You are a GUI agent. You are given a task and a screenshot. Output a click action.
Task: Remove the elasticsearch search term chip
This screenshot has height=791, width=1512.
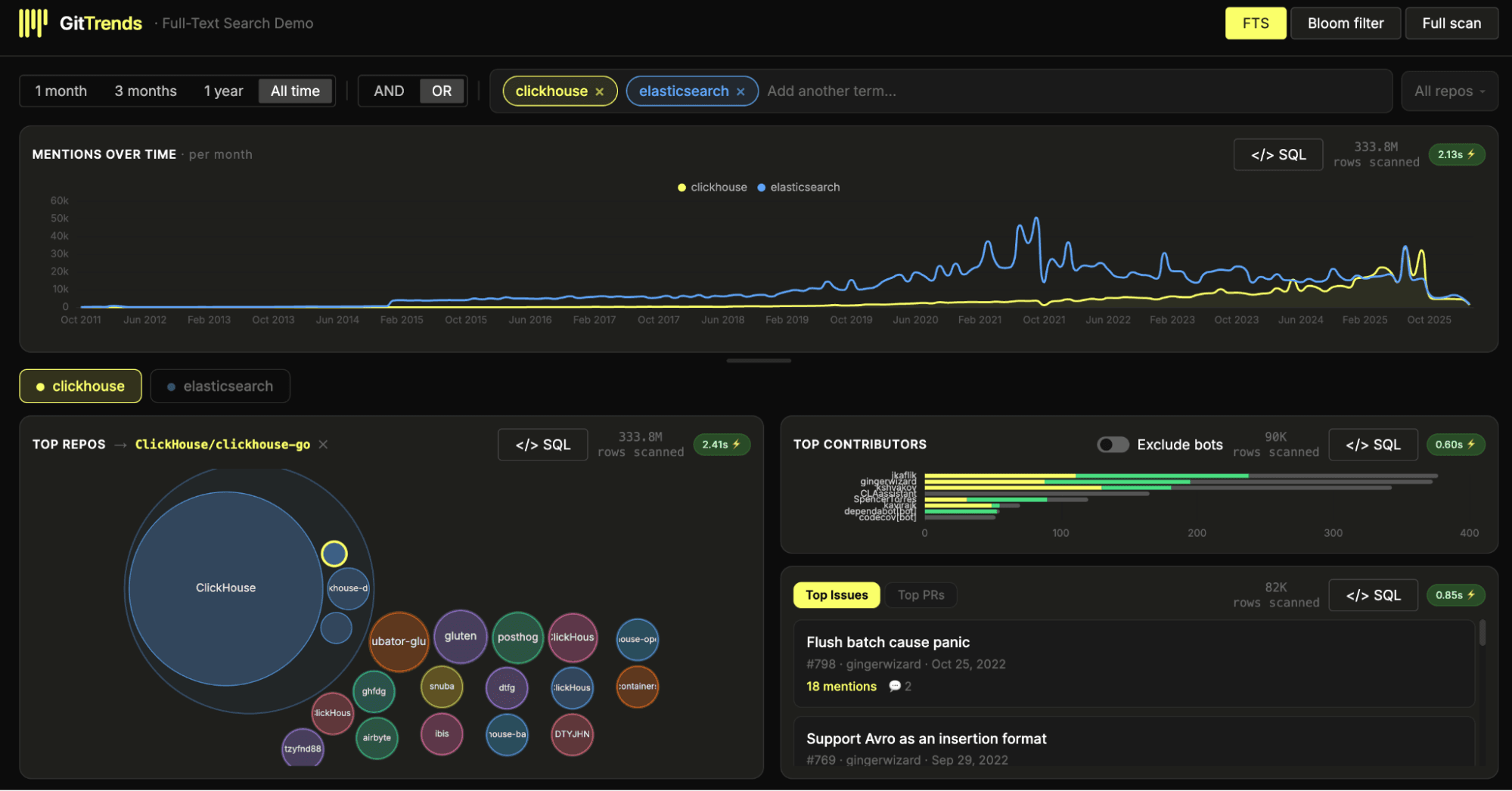click(x=740, y=92)
